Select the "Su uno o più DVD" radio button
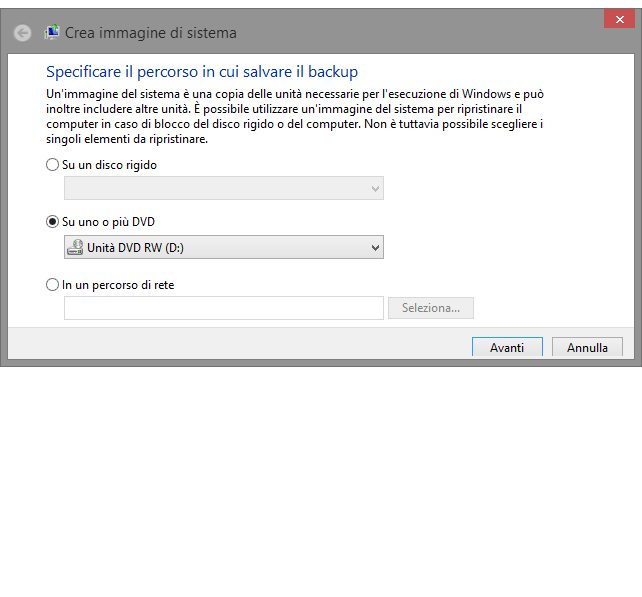This screenshot has height=597, width=642. point(53,222)
